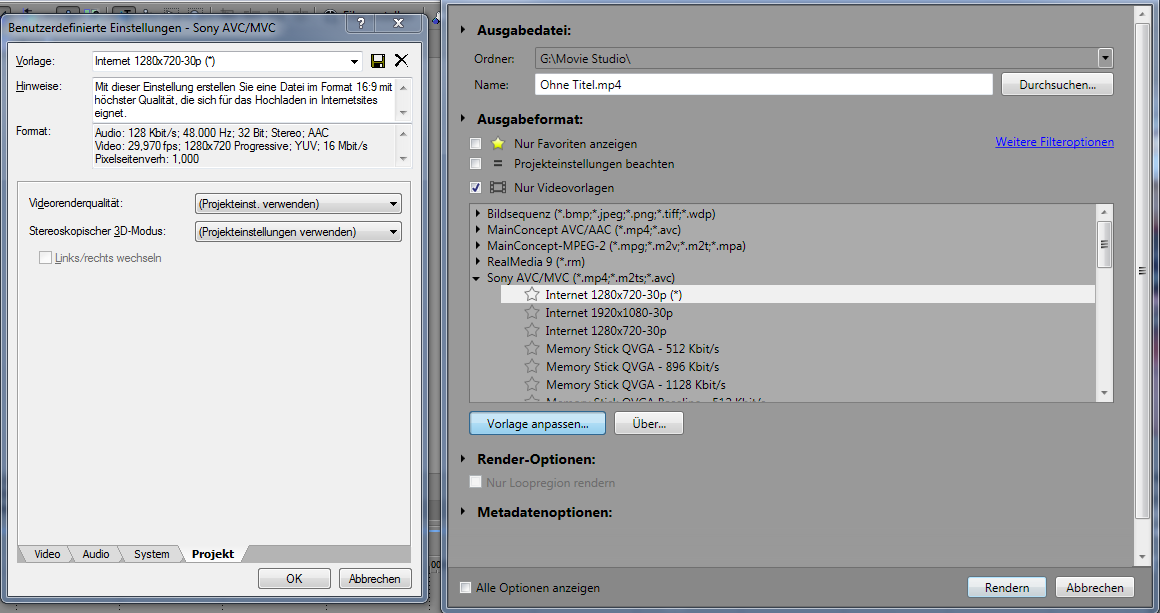Screen dimensions: 1160x613
Task: Click Abbrechen in the render dialog
Action: (x=1094, y=587)
